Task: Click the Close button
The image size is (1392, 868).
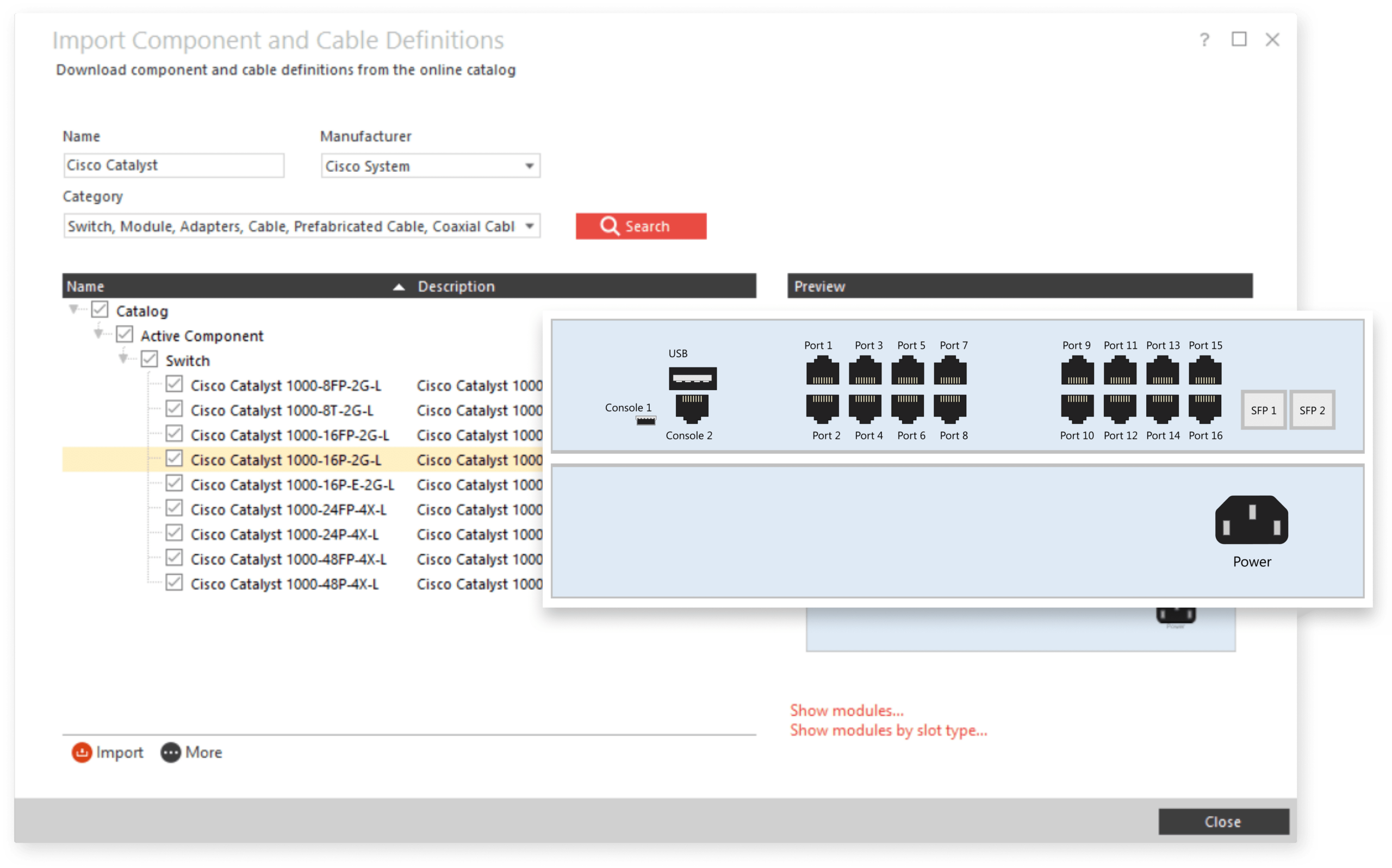Action: [x=1223, y=821]
